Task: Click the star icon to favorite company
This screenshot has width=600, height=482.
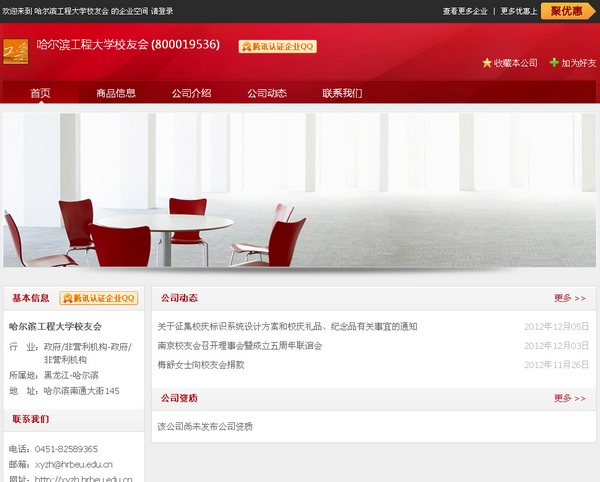Action: tap(487, 63)
